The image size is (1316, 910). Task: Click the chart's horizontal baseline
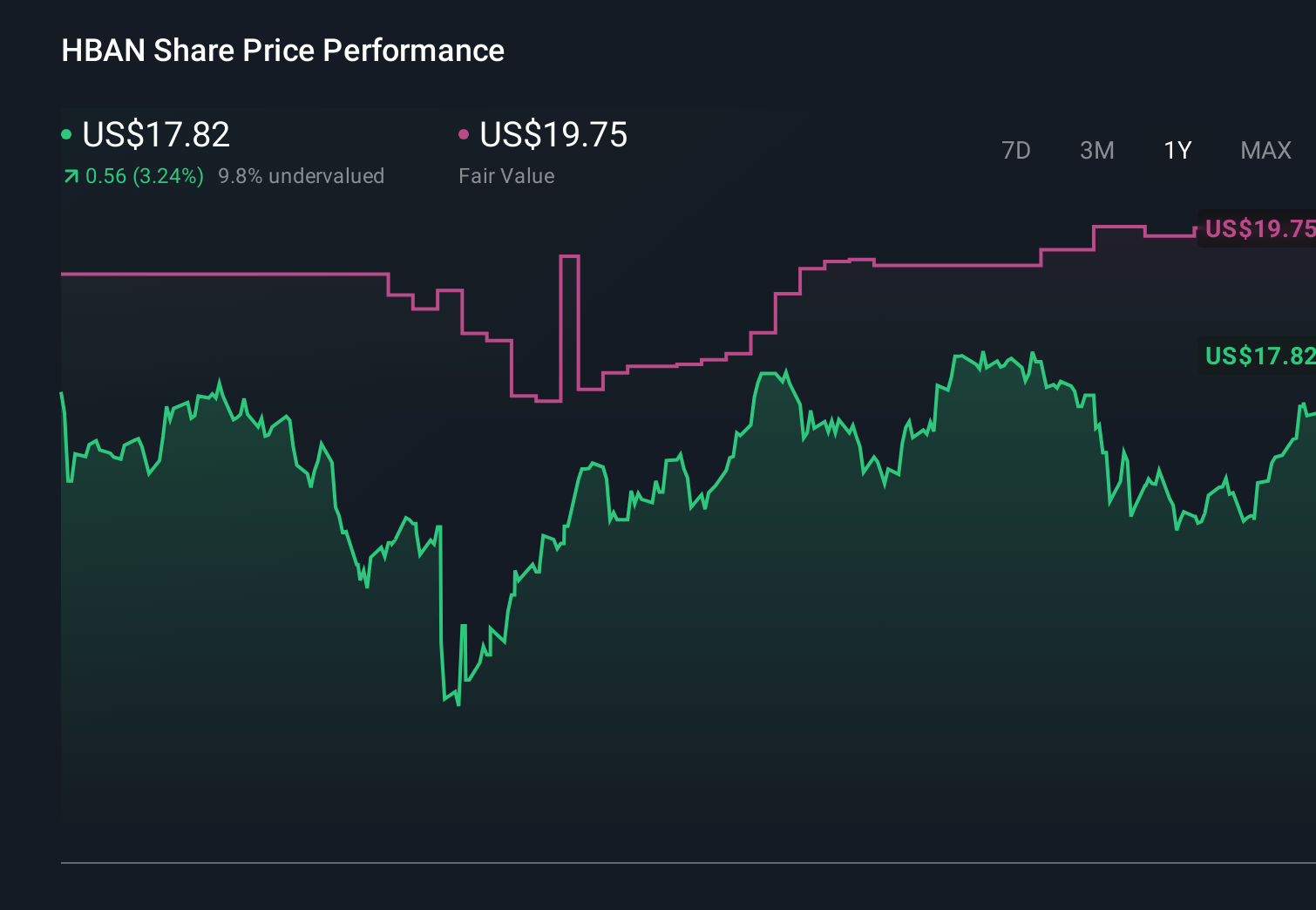(658, 863)
